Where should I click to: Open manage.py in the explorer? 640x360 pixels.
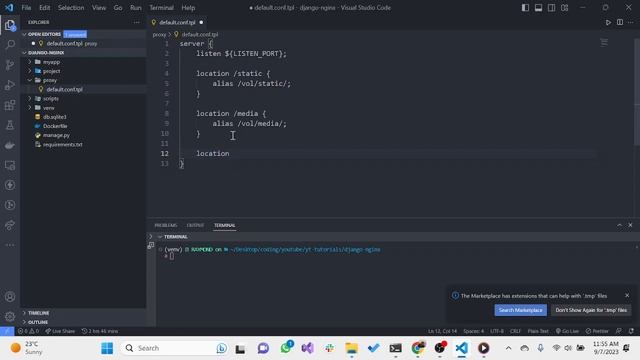tap(56, 135)
